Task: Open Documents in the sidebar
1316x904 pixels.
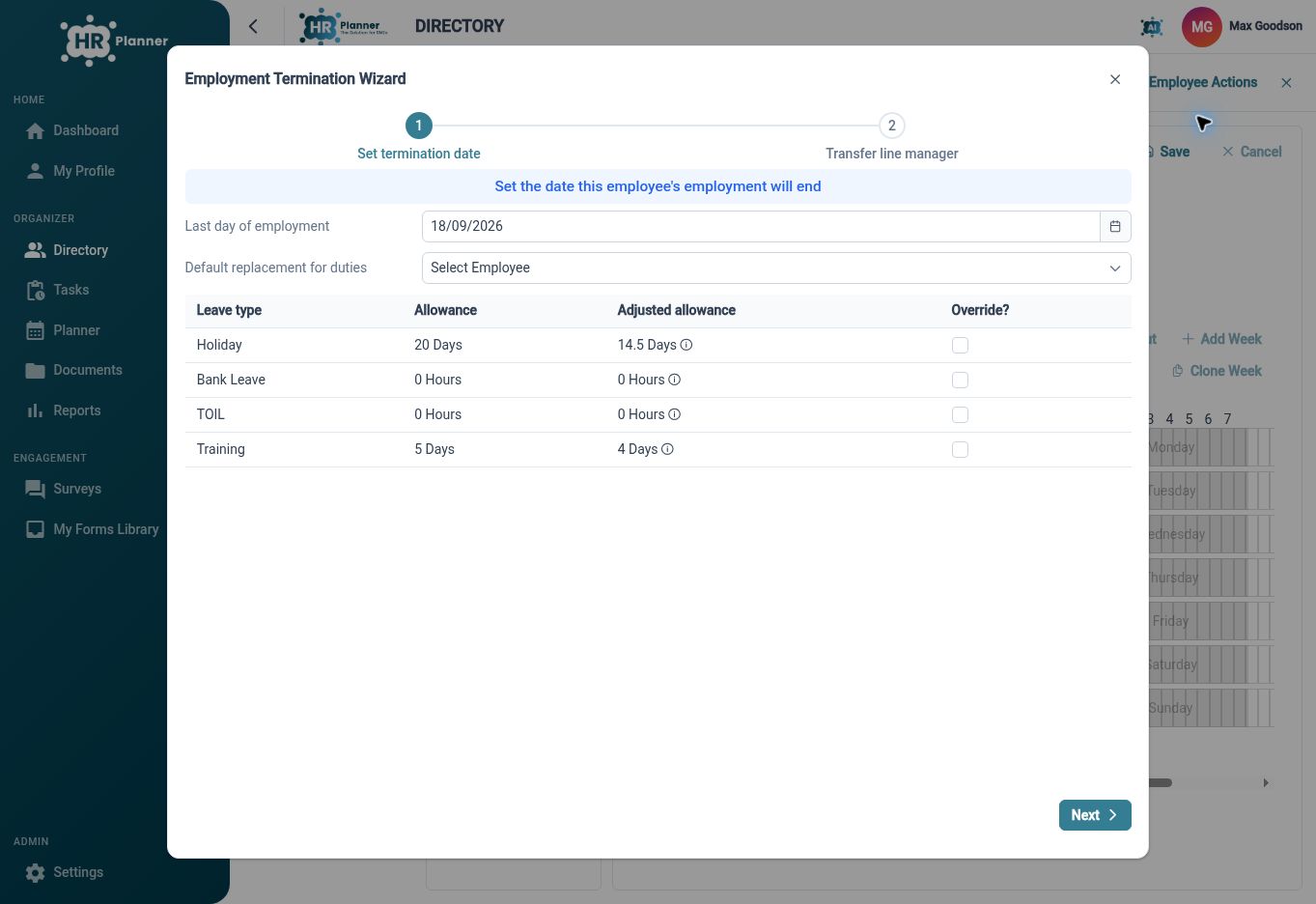Action: [x=74, y=370]
